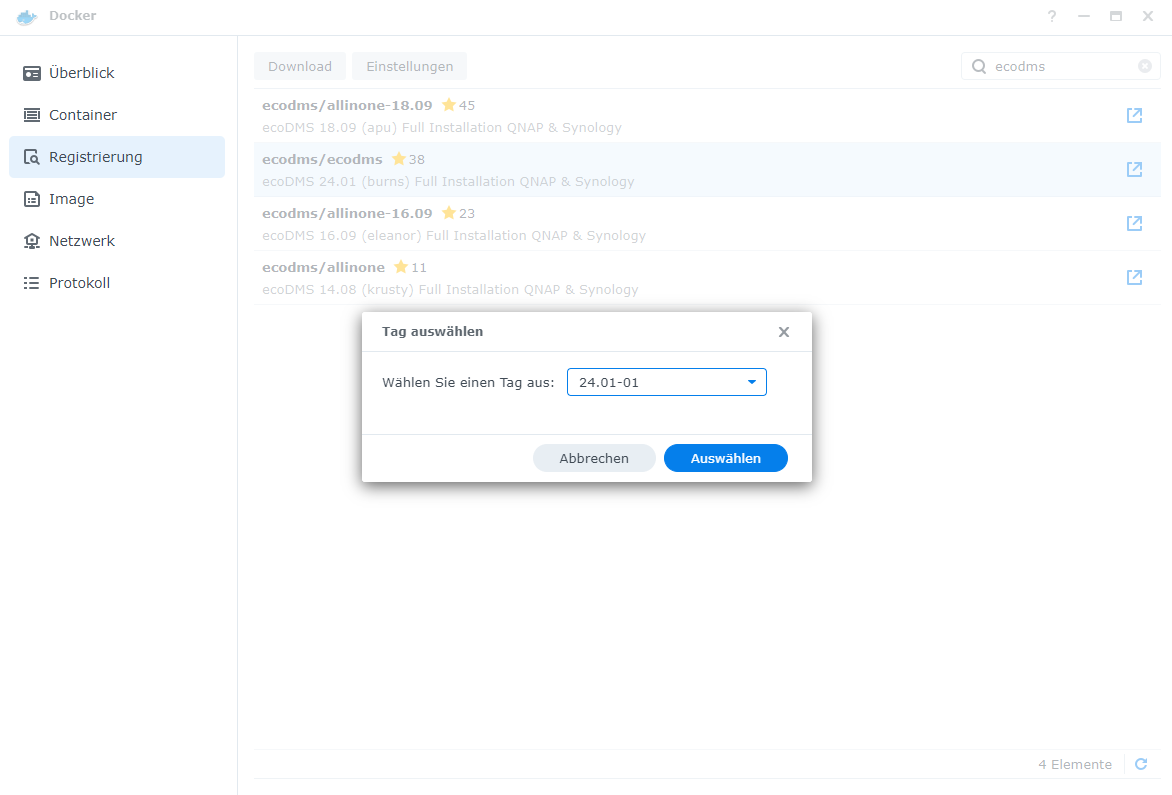Click ecoDMS 18.09 (apu) description
The width and height of the screenshot is (1172, 795).
click(442, 128)
